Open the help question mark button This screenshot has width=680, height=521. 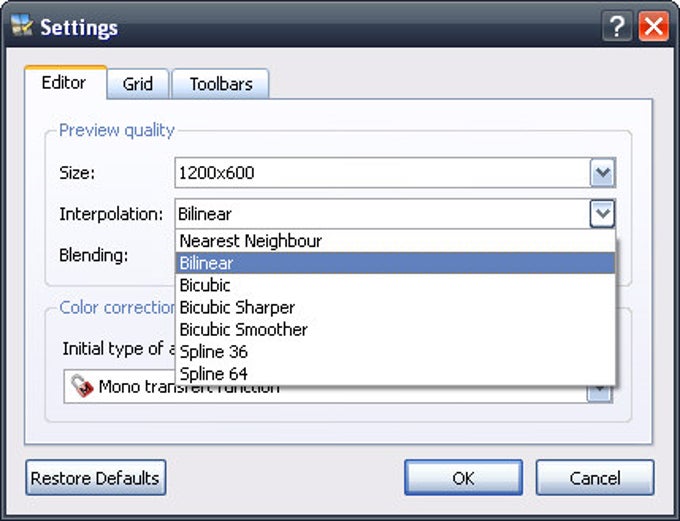pyautogui.click(x=617, y=26)
